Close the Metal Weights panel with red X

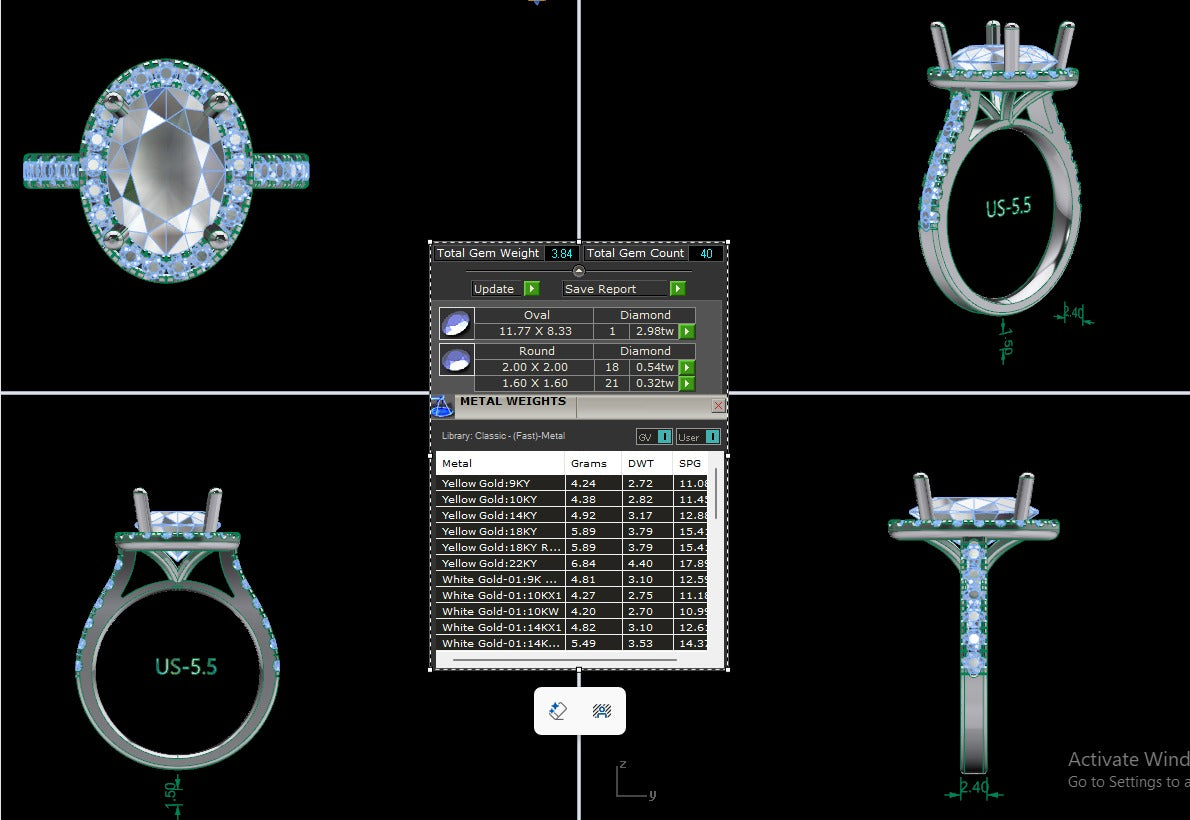718,405
